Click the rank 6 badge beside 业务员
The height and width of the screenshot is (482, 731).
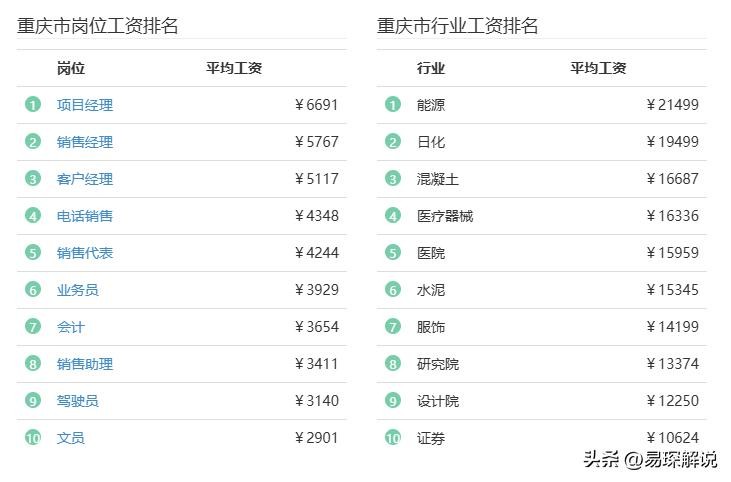(x=33, y=290)
